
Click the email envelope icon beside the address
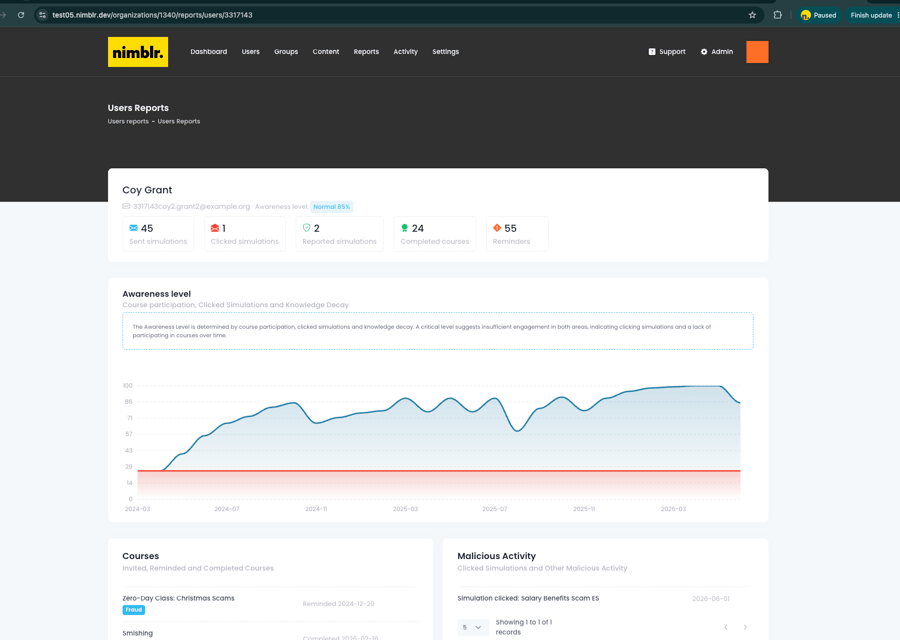pyautogui.click(x=126, y=207)
